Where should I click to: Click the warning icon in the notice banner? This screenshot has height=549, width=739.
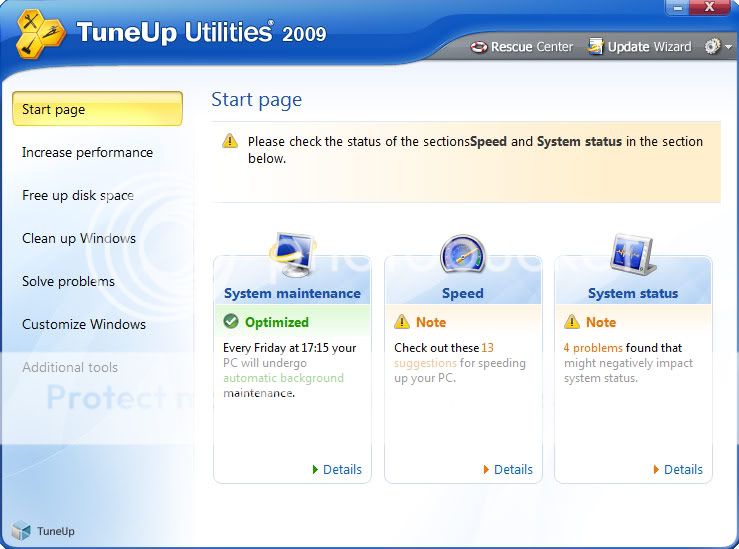(230, 140)
